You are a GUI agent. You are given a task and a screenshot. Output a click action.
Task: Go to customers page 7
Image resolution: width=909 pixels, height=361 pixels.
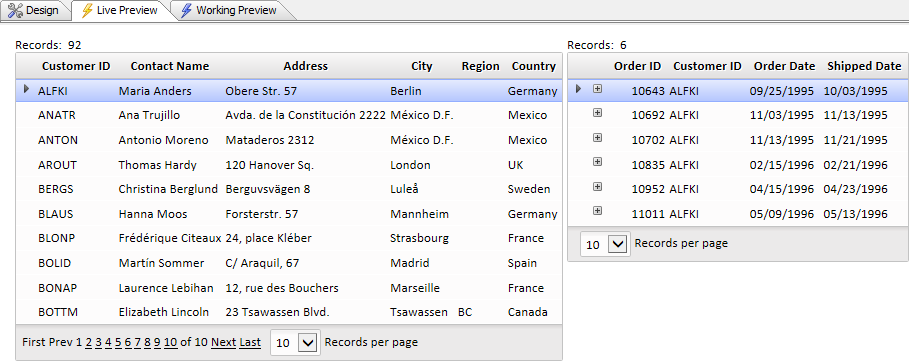(x=137, y=342)
